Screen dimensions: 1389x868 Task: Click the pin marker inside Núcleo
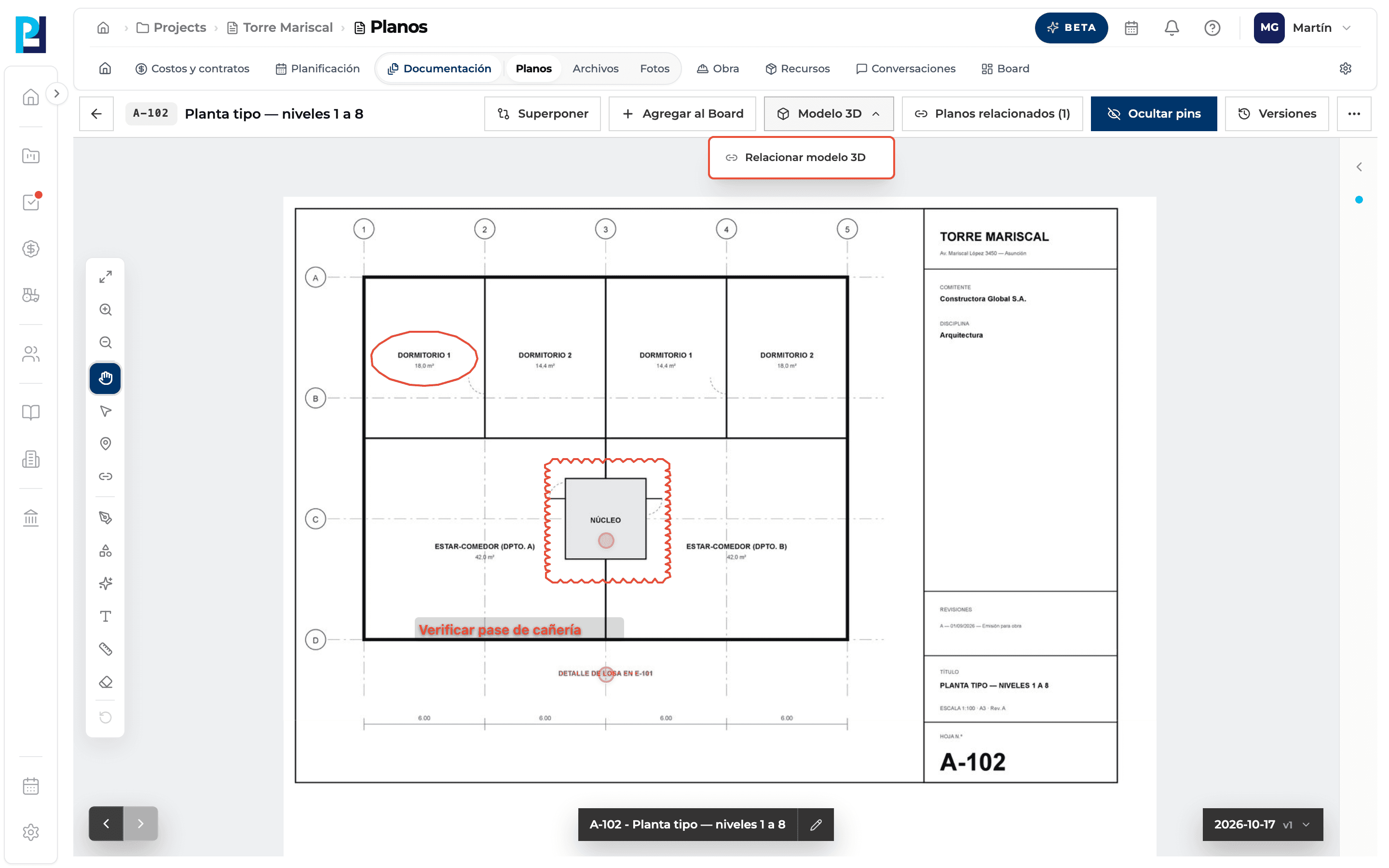606,540
